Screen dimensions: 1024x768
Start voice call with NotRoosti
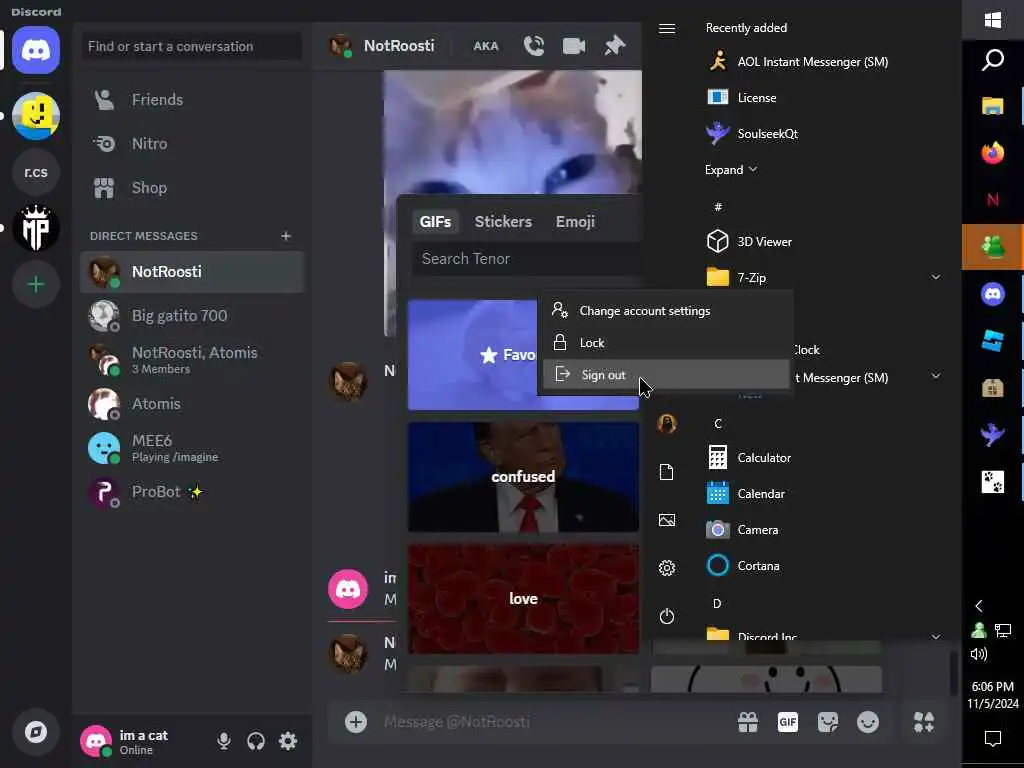pyautogui.click(x=534, y=46)
